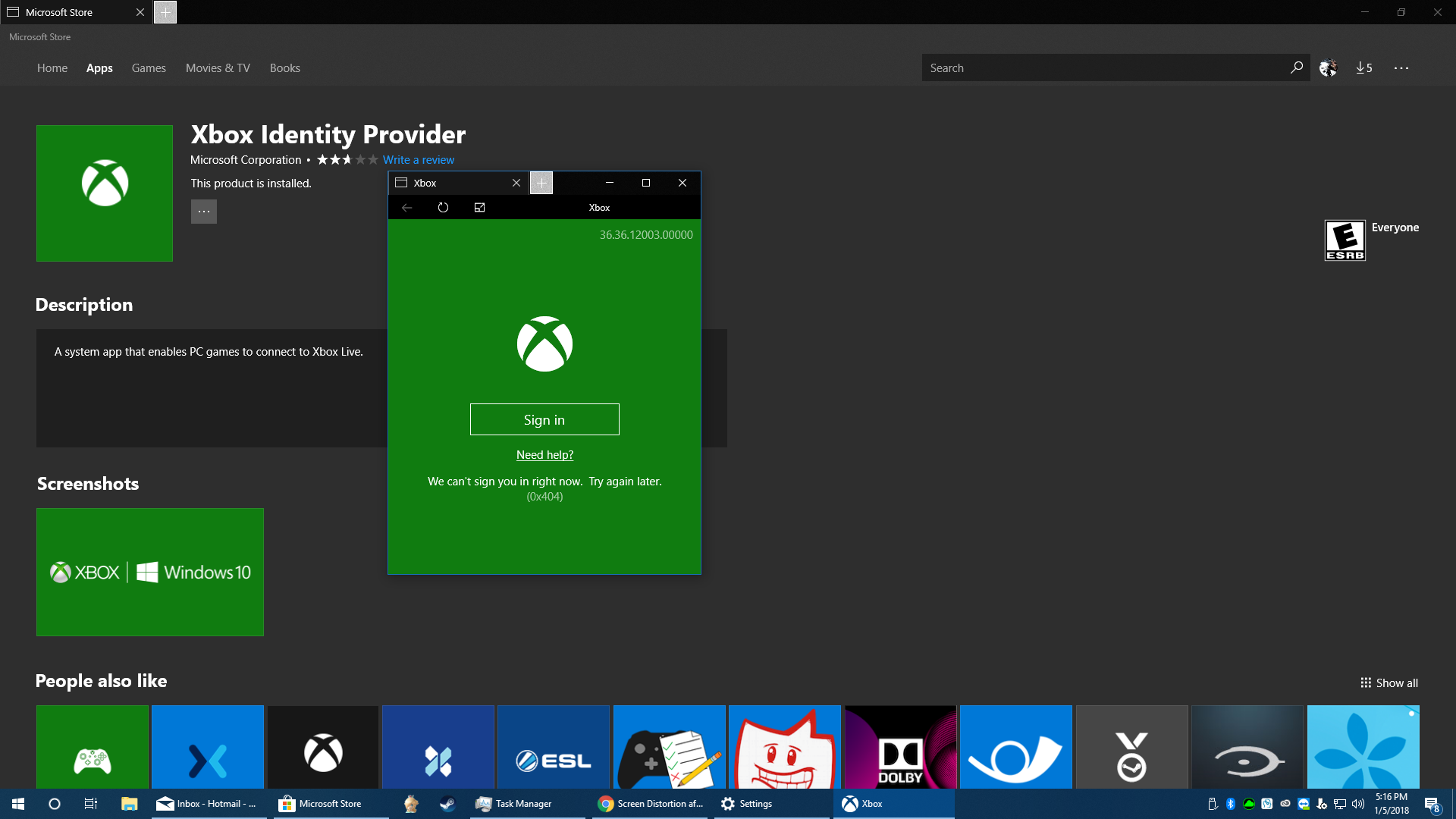
Task: Select the Apps store tab
Action: (99, 68)
